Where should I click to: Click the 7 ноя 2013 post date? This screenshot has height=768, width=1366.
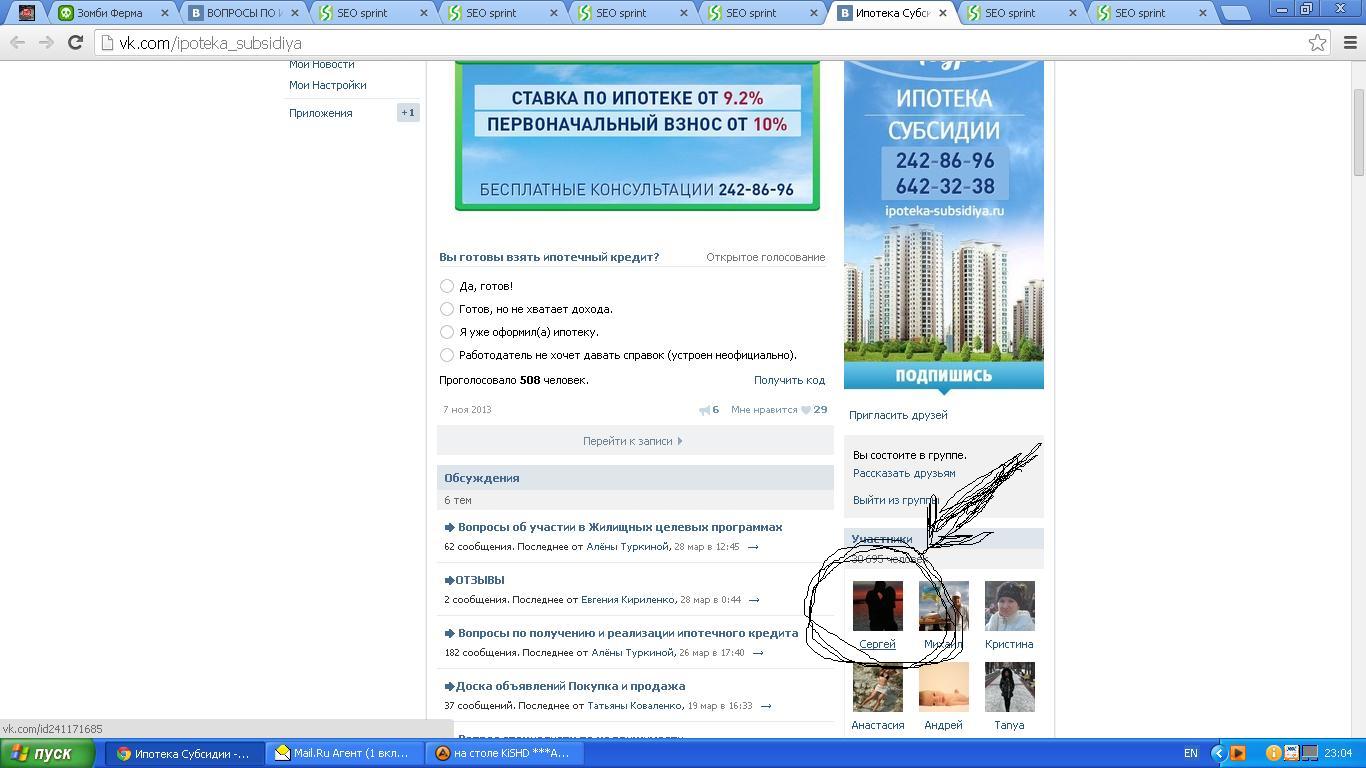[467, 410]
